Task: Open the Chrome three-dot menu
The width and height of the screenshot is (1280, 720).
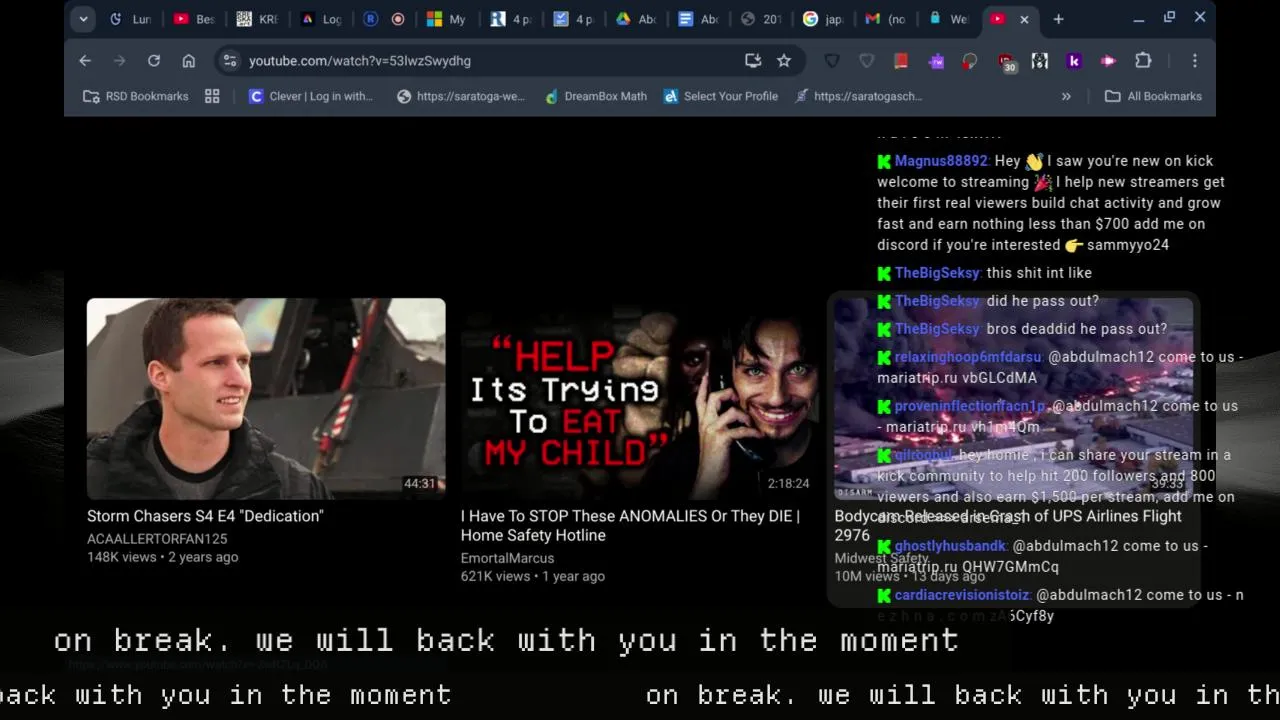Action: pos(1194,61)
